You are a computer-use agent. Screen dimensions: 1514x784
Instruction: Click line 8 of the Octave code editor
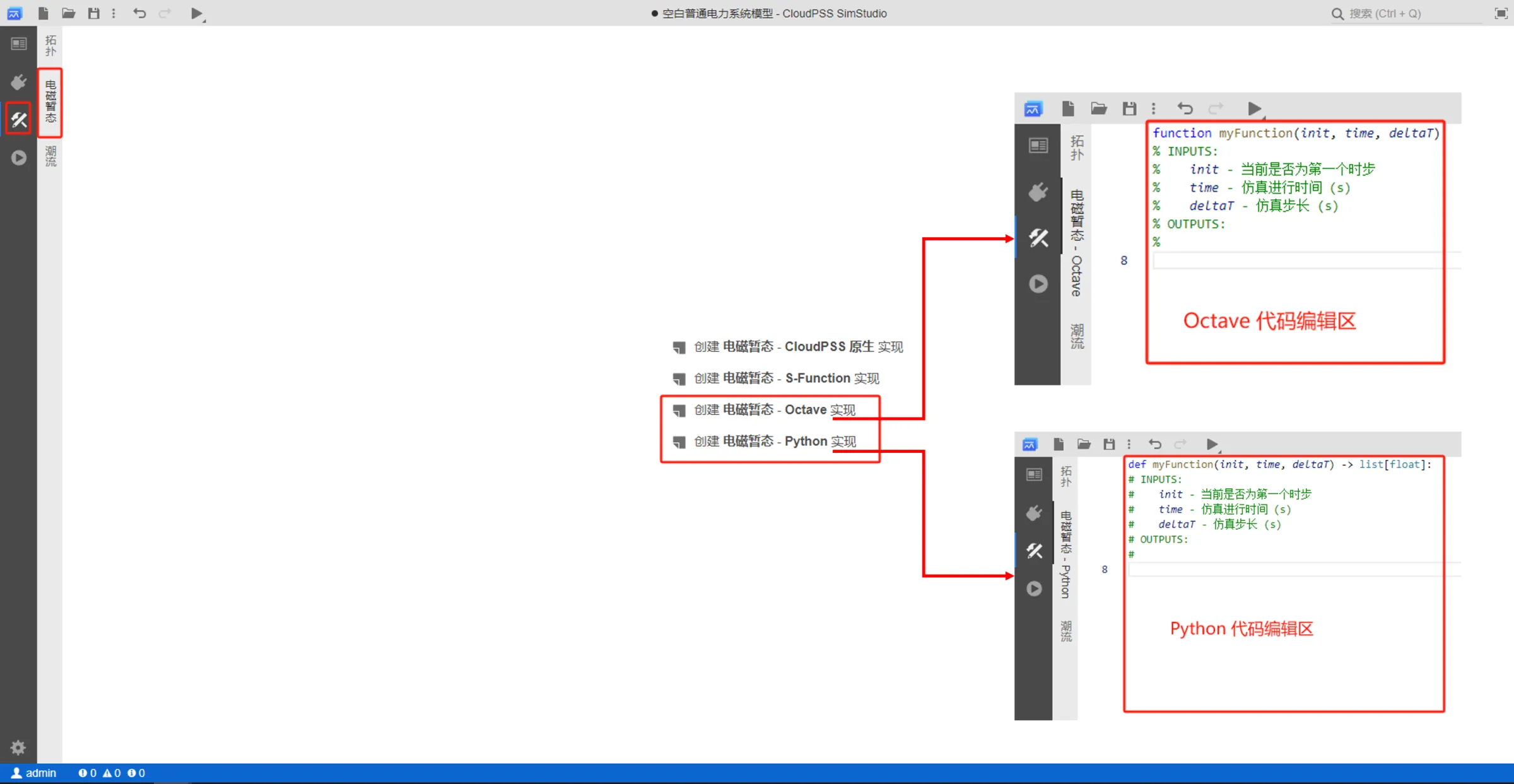click(x=1306, y=260)
